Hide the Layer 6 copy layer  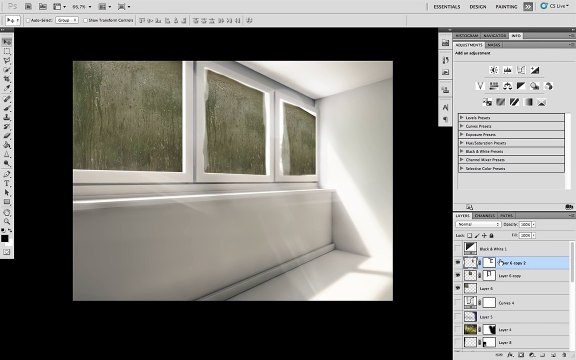[x=458, y=275]
